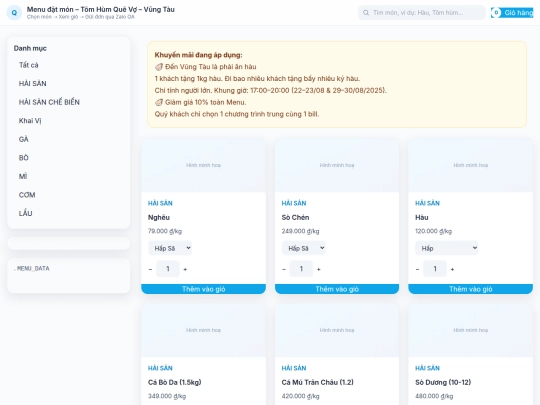Decrease Sò Chén quantity with minus
This screenshot has width=540, height=405.
(284, 269)
